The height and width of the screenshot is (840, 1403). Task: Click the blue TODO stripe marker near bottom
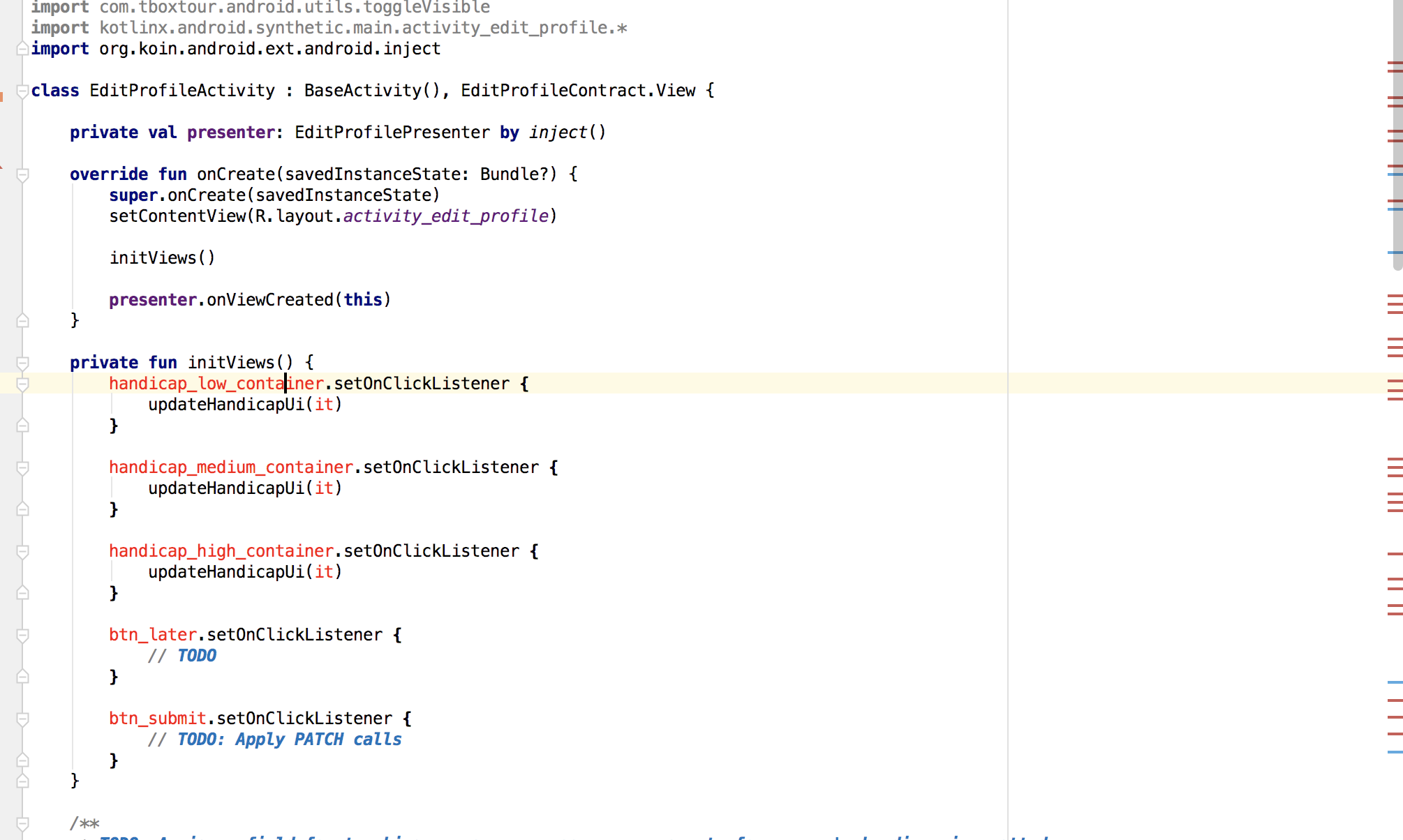(1395, 752)
